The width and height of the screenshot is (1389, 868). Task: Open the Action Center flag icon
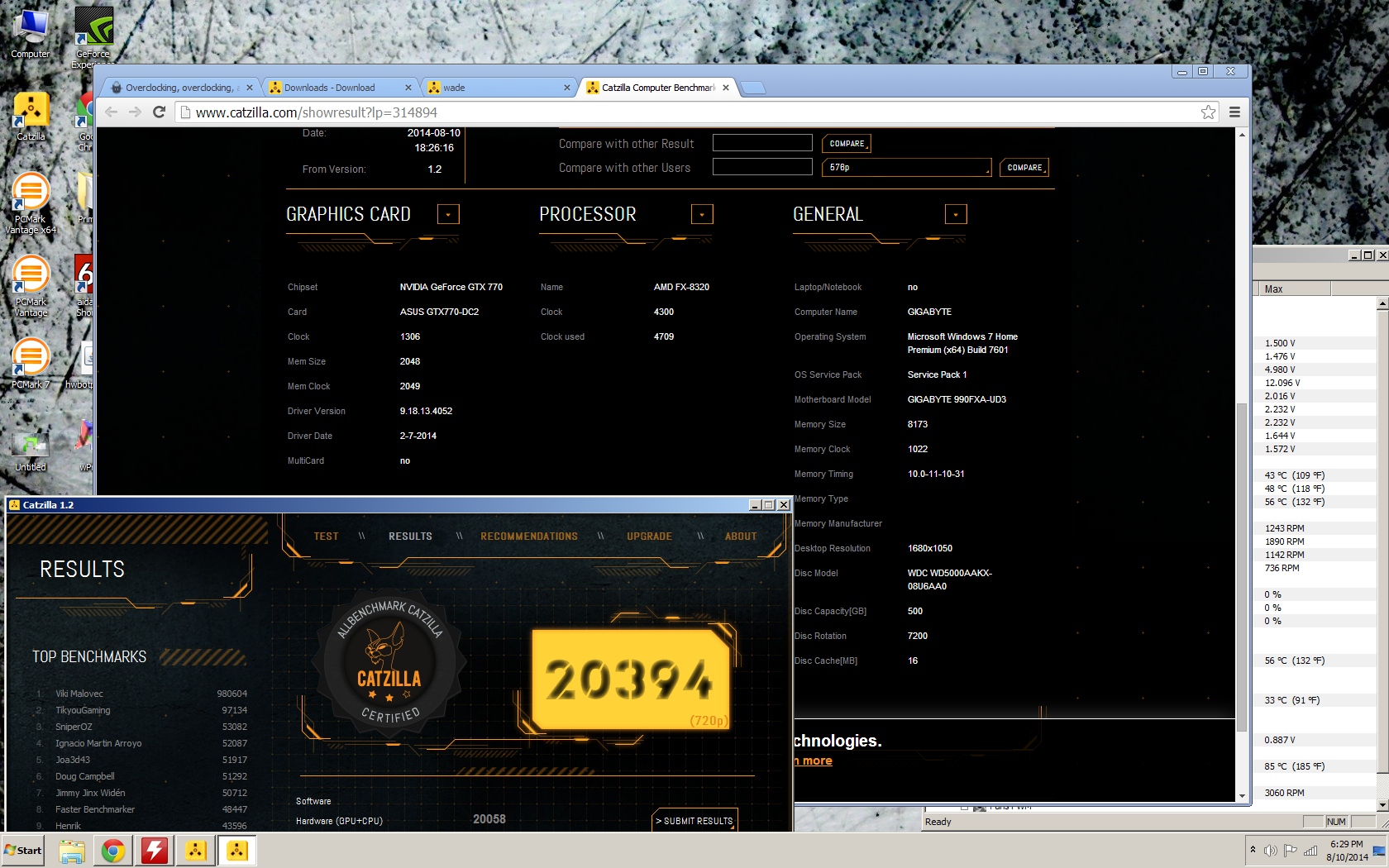click(1291, 851)
